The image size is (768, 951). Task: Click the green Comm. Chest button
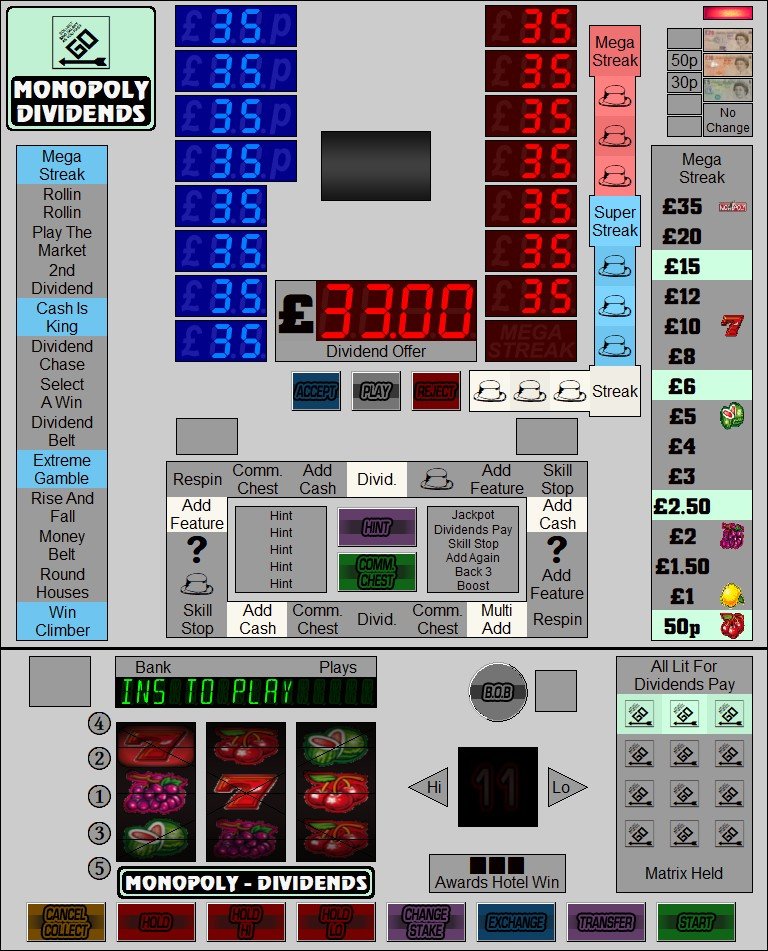(377, 572)
